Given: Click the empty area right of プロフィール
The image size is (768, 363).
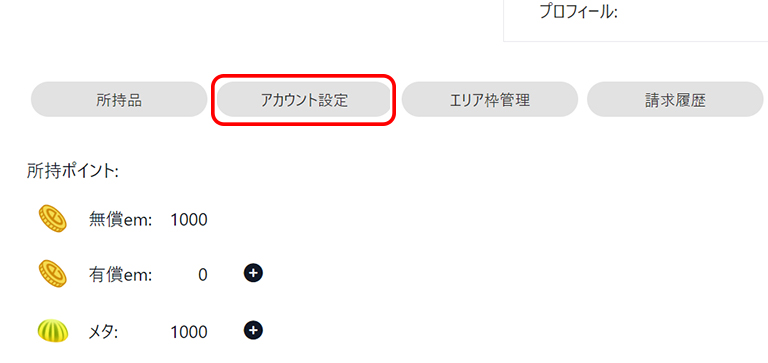Looking at the screenshot, I should pos(693,12).
